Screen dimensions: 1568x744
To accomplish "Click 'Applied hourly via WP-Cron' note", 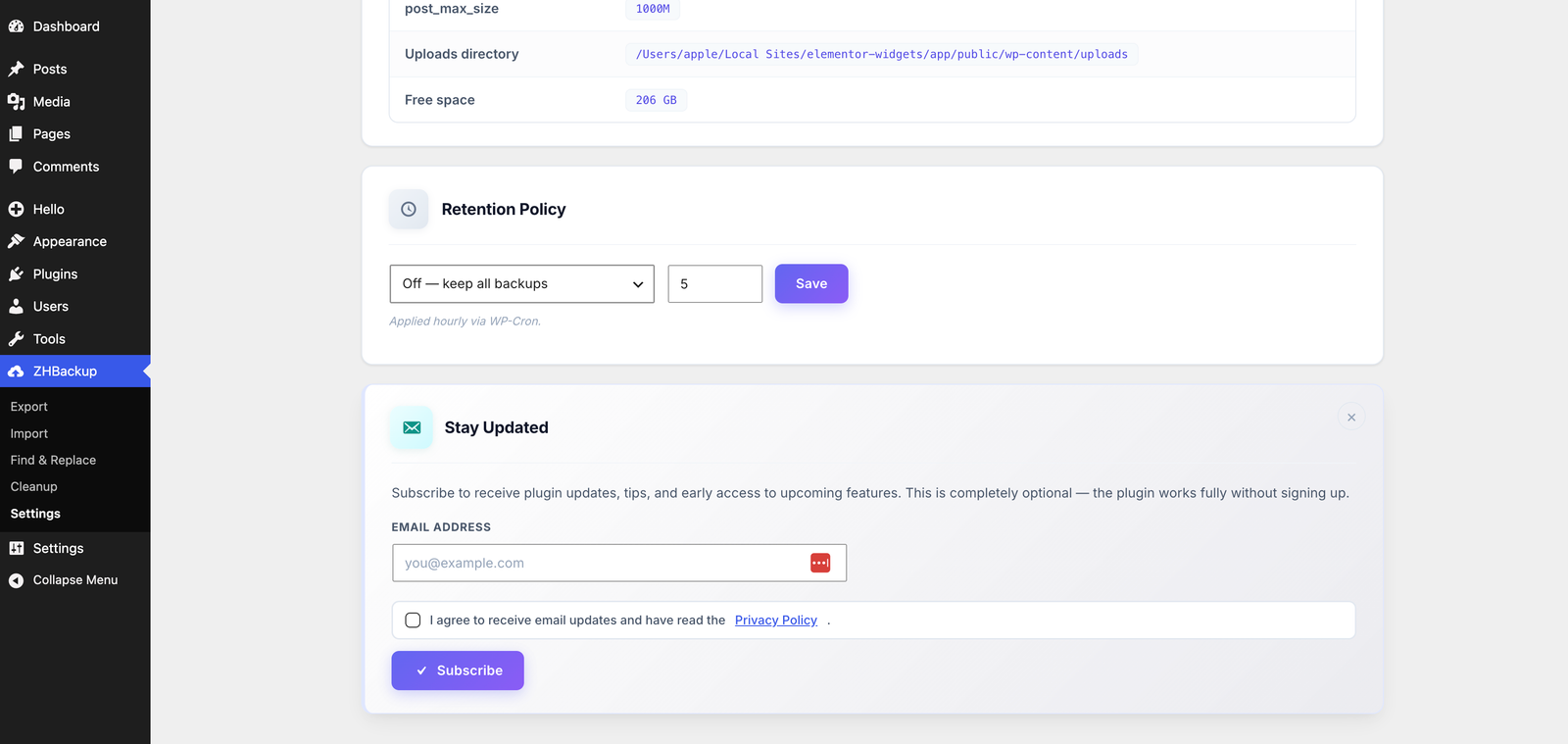I will [x=465, y=322].
